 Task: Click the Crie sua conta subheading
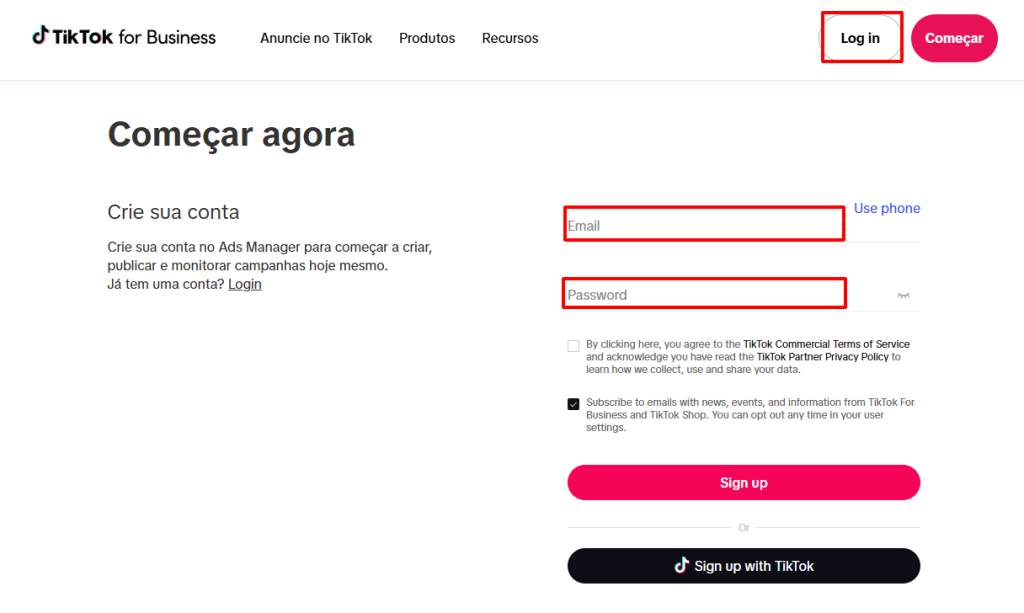click(173, 212)
